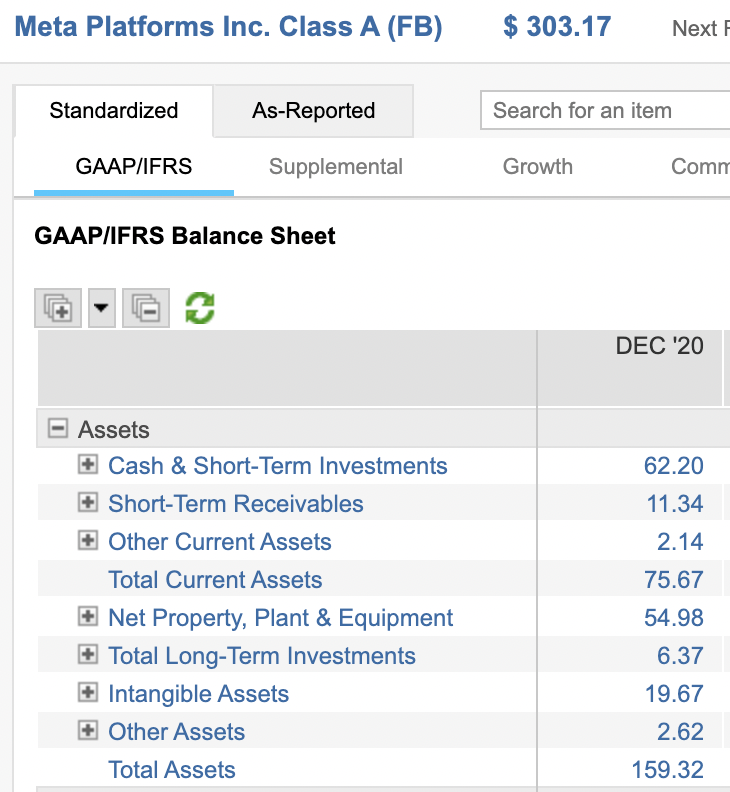Click the expand all rows icon
The width and height of the screenshot is (730, 792).
point(58,308)
